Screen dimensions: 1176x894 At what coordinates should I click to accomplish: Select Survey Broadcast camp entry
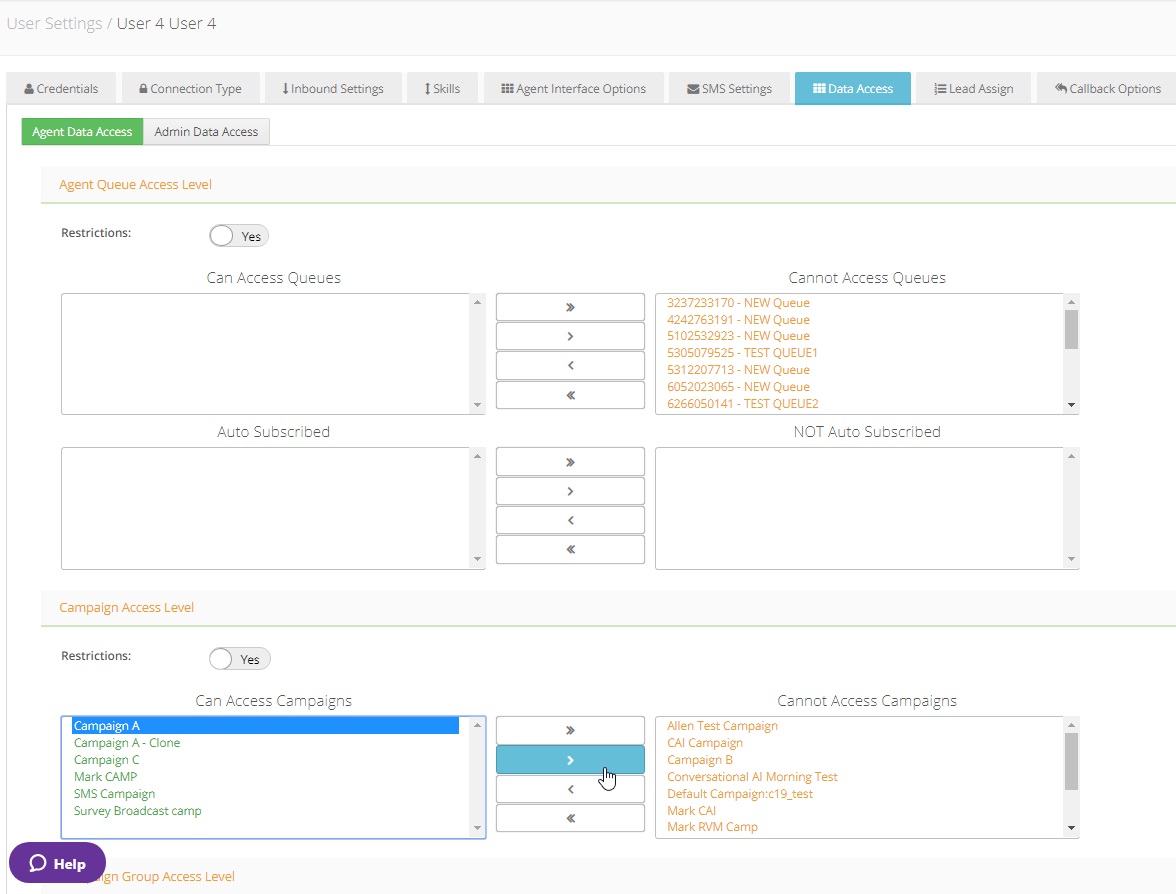tap(137, 811)
